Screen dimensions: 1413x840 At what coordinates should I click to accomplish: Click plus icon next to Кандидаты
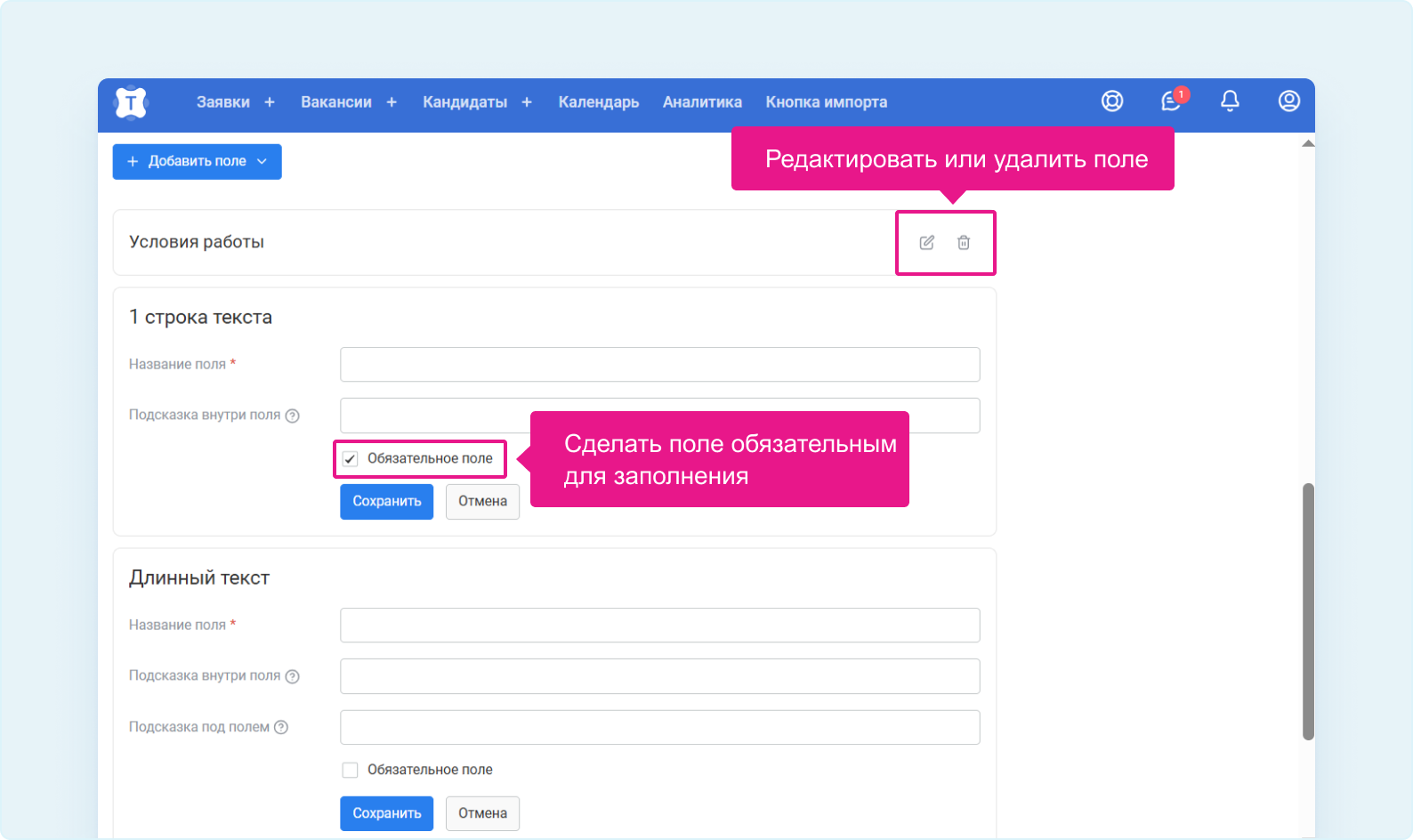tap(527, 102)
